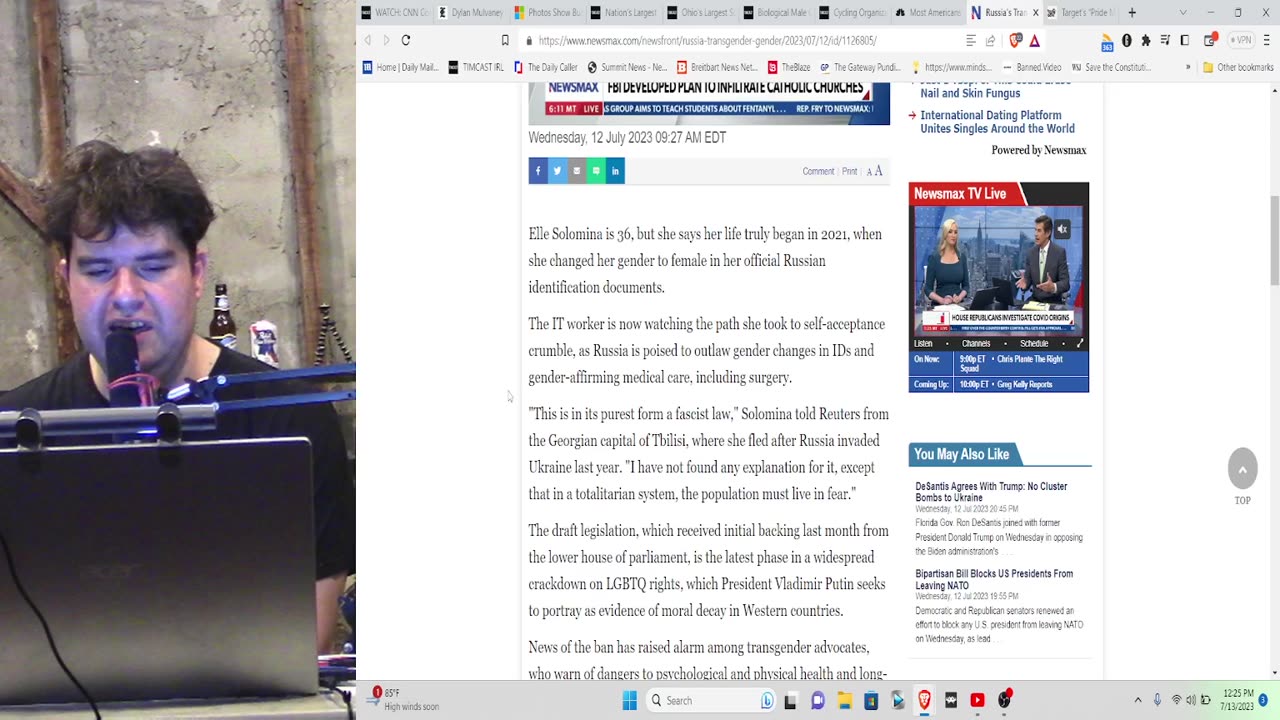Open the Brave Shields lion icon
Viewport: 1280px width, 720px height.
point(1016,40)
